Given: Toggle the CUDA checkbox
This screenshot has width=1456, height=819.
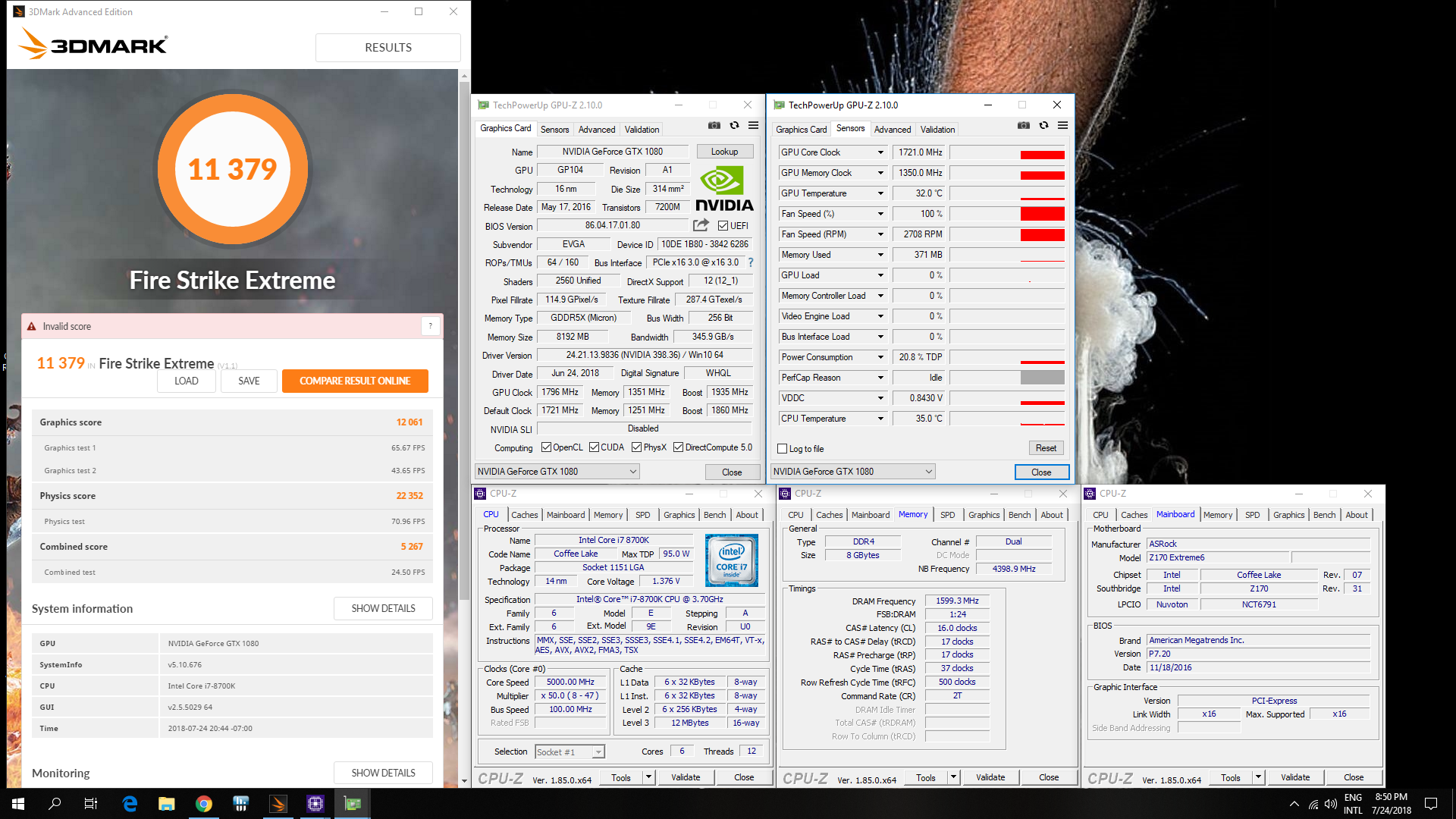Looking at the screenshot, I should pyautogui.click(x=594, y=447).
